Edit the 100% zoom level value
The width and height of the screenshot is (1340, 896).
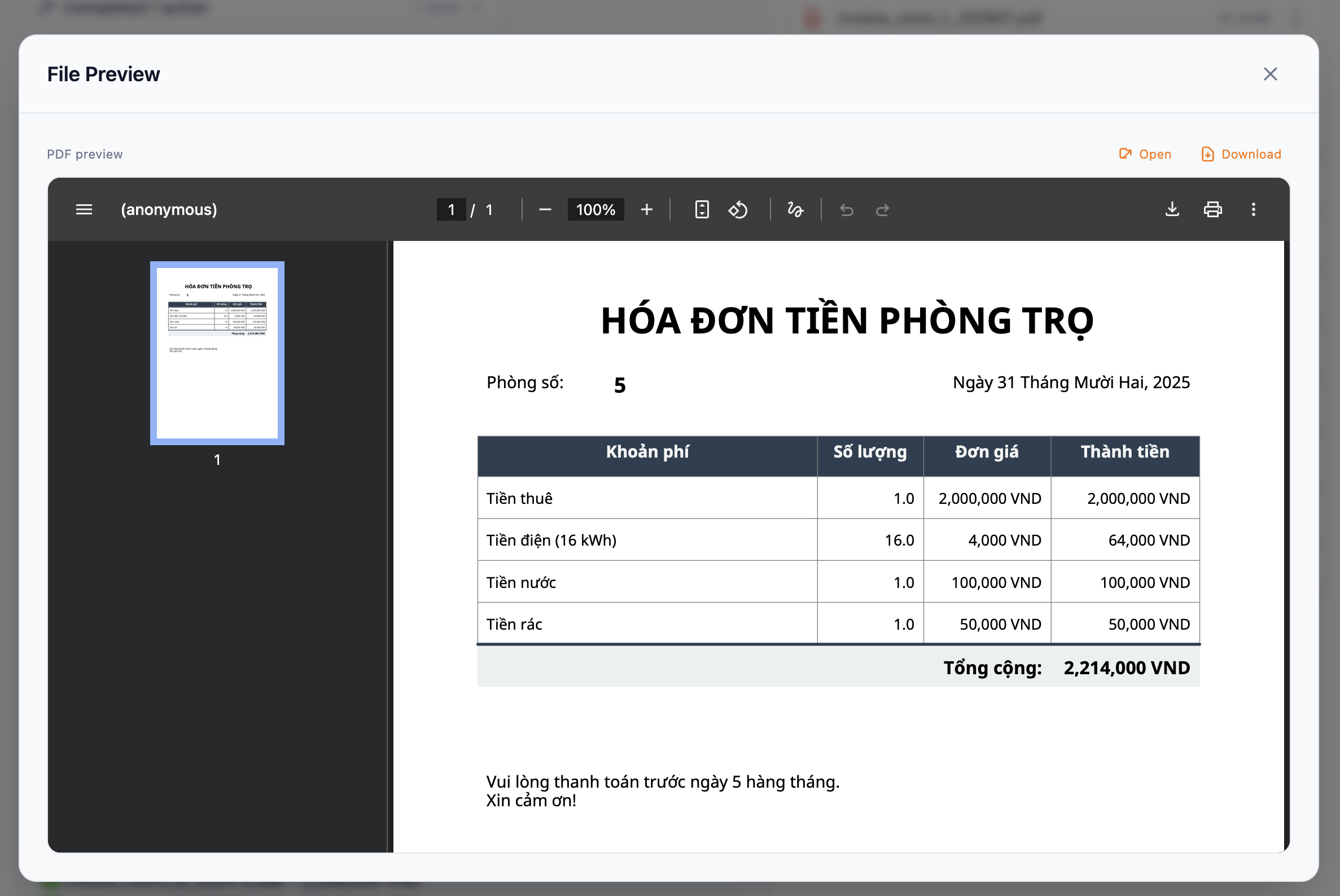click(595, 209)
